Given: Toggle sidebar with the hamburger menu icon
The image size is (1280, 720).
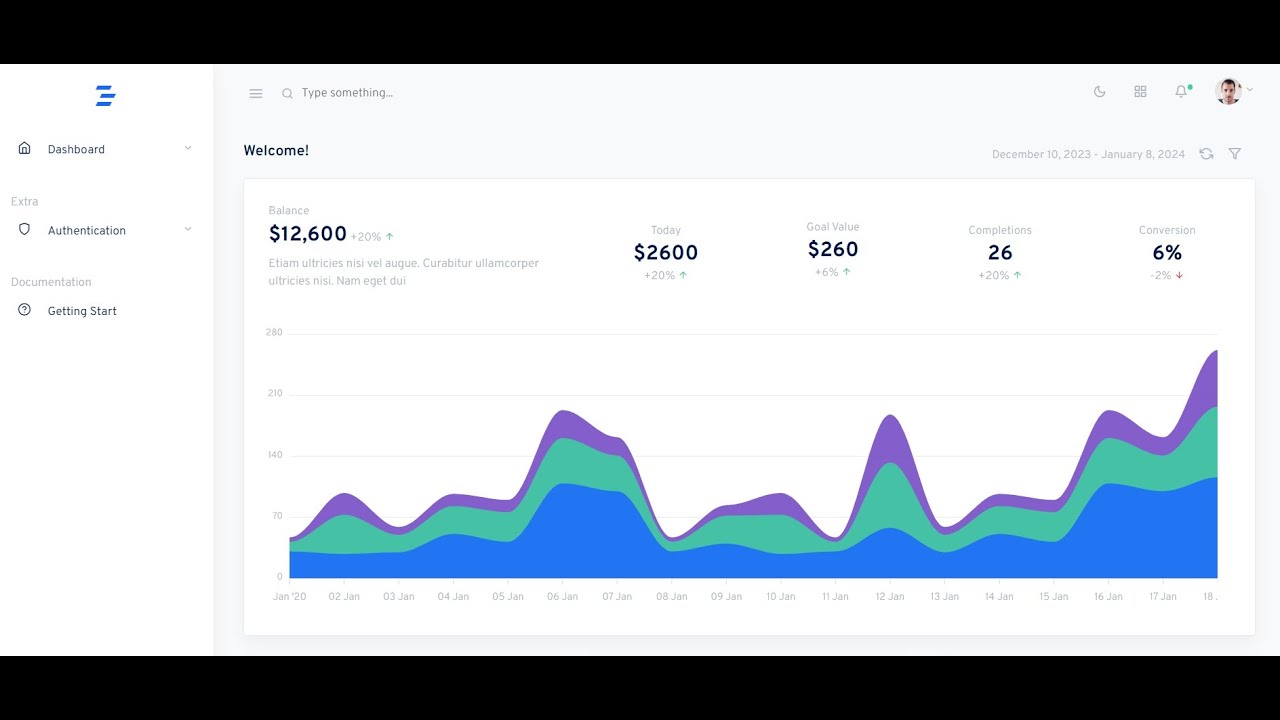Looking at the screenshot, I should [256, 93].
